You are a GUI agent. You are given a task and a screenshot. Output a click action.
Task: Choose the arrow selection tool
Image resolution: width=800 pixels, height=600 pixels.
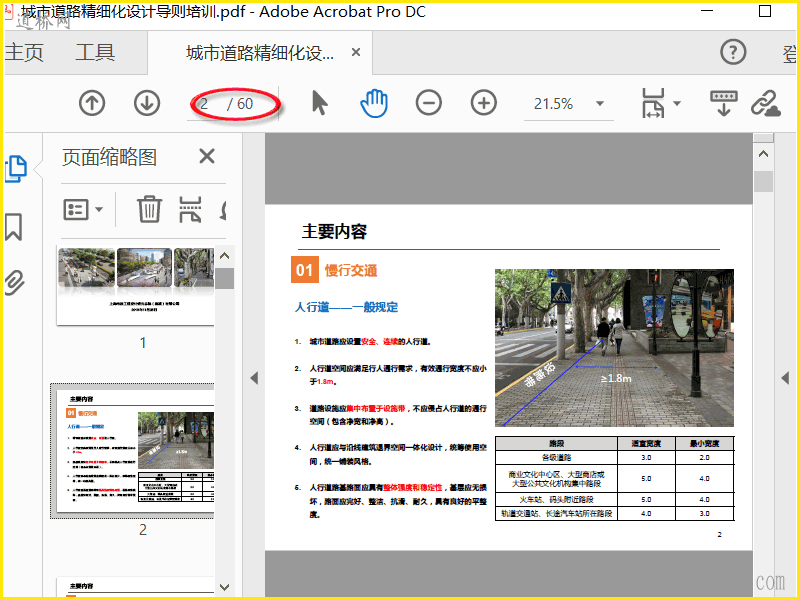pyautogui.click(x=319, y=103)
